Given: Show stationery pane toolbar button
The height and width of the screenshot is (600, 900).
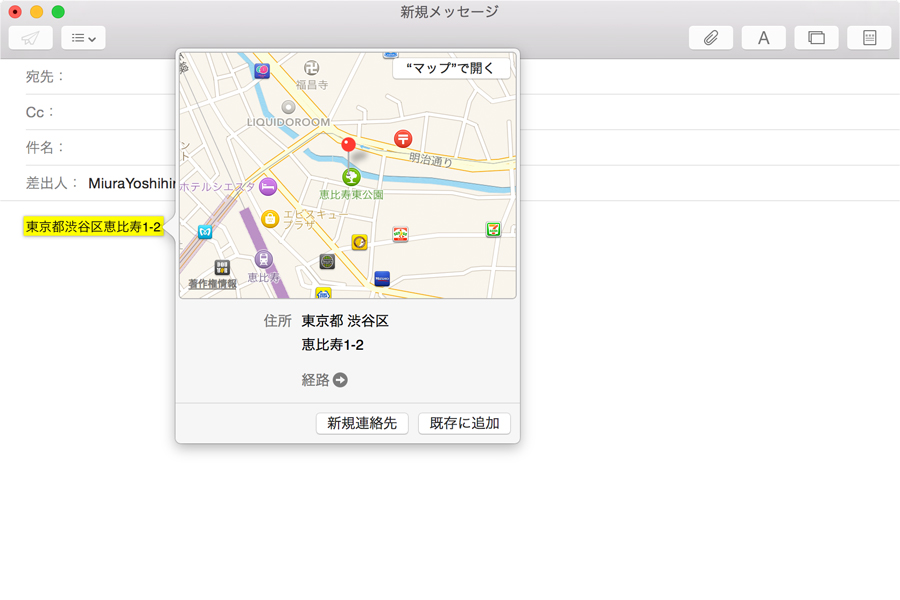Looking at the screenshot, I should tap(870, 38).
